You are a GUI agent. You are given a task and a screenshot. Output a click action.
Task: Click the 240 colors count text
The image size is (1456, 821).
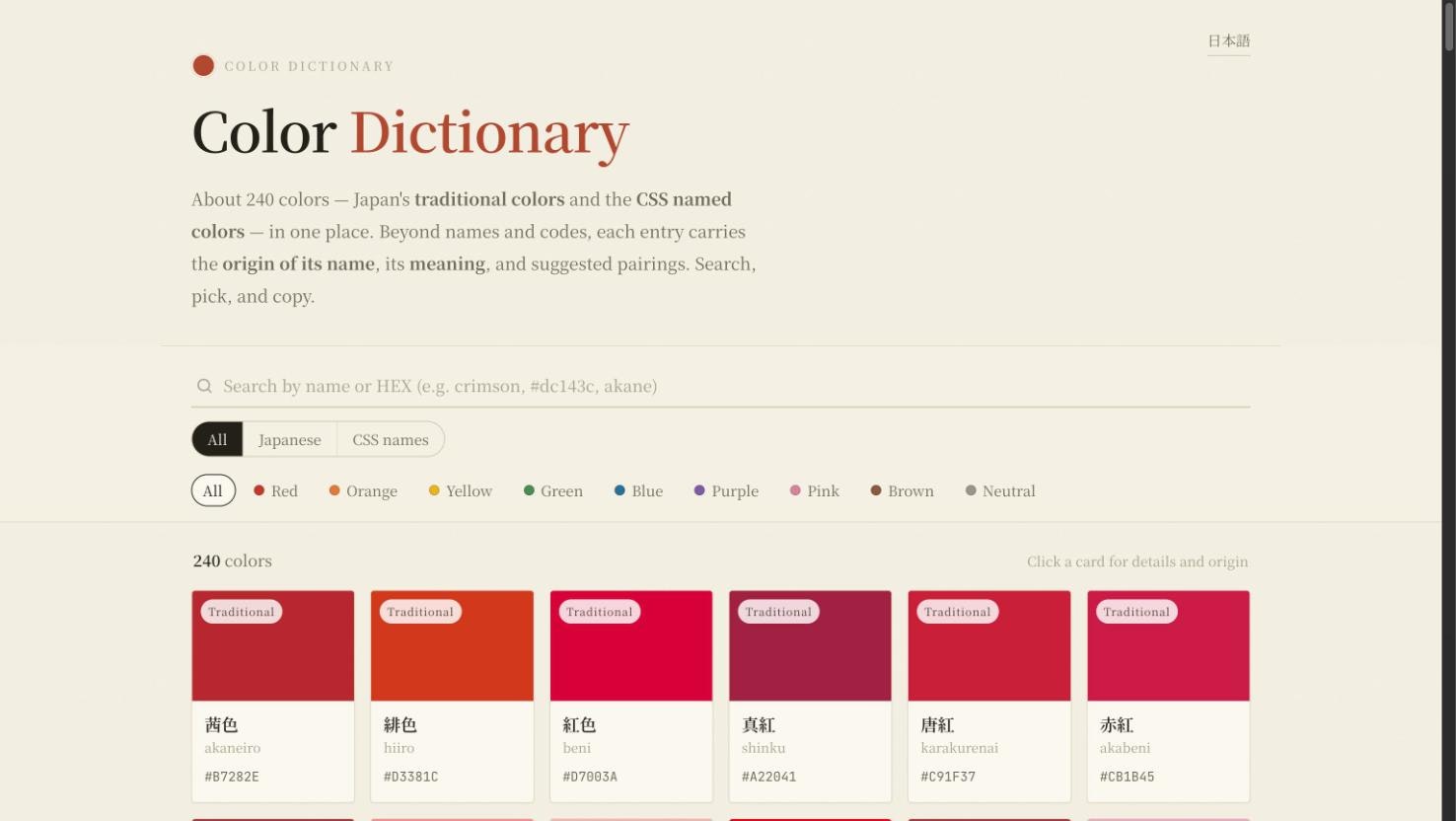pyautogui.click(x=233, y=561)
